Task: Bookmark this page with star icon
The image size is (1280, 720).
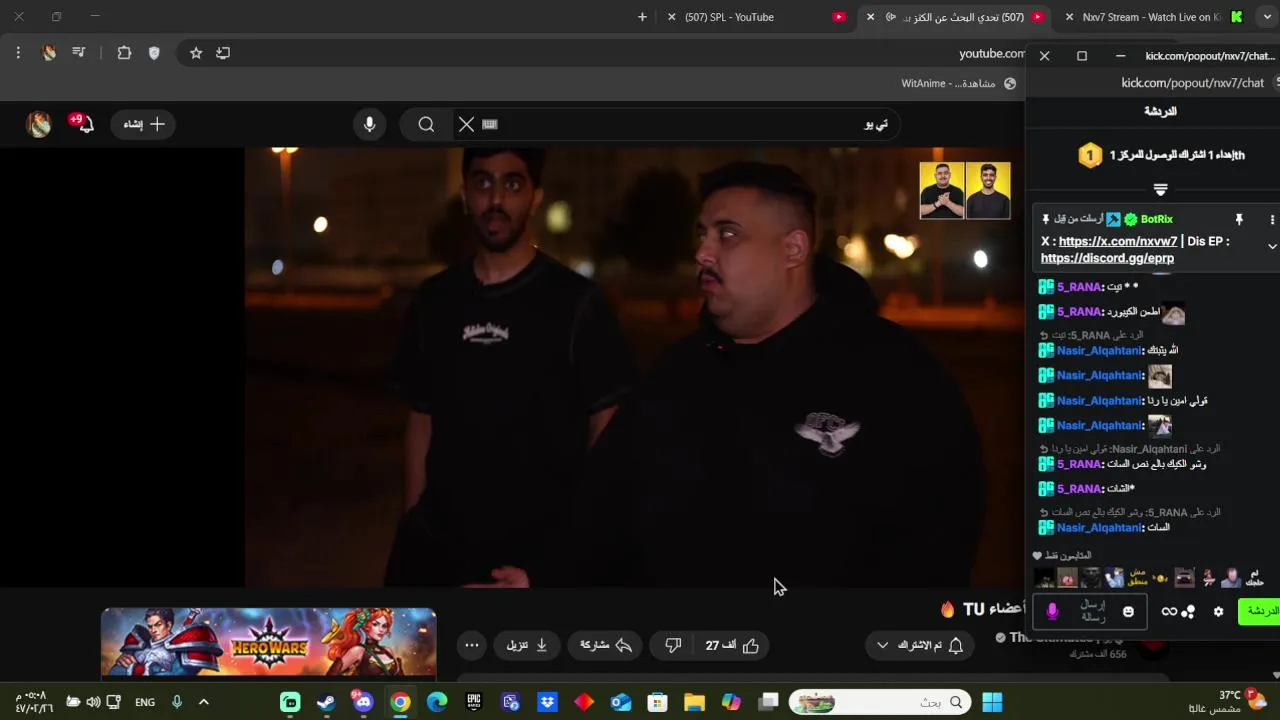Action: pyautogui.click(x=196, y=53)
